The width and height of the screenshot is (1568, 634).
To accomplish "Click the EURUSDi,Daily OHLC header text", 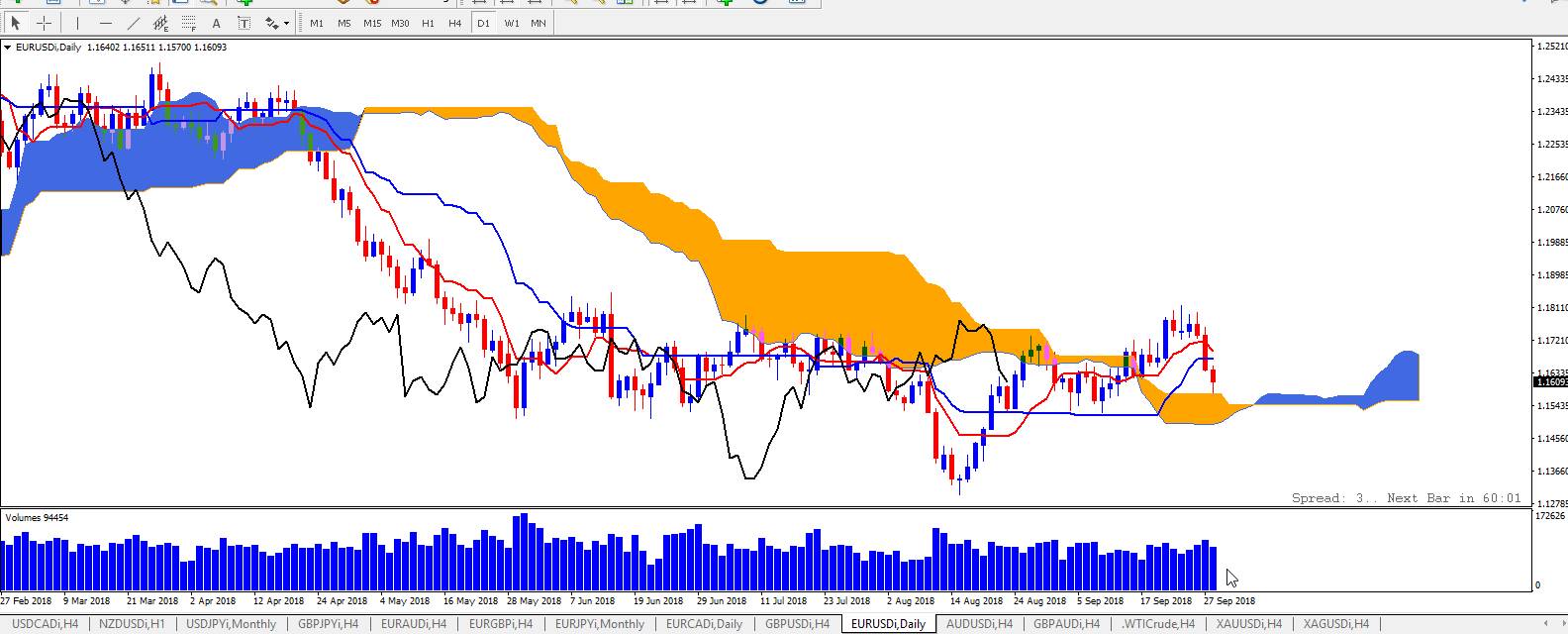I will pos(121,48).
